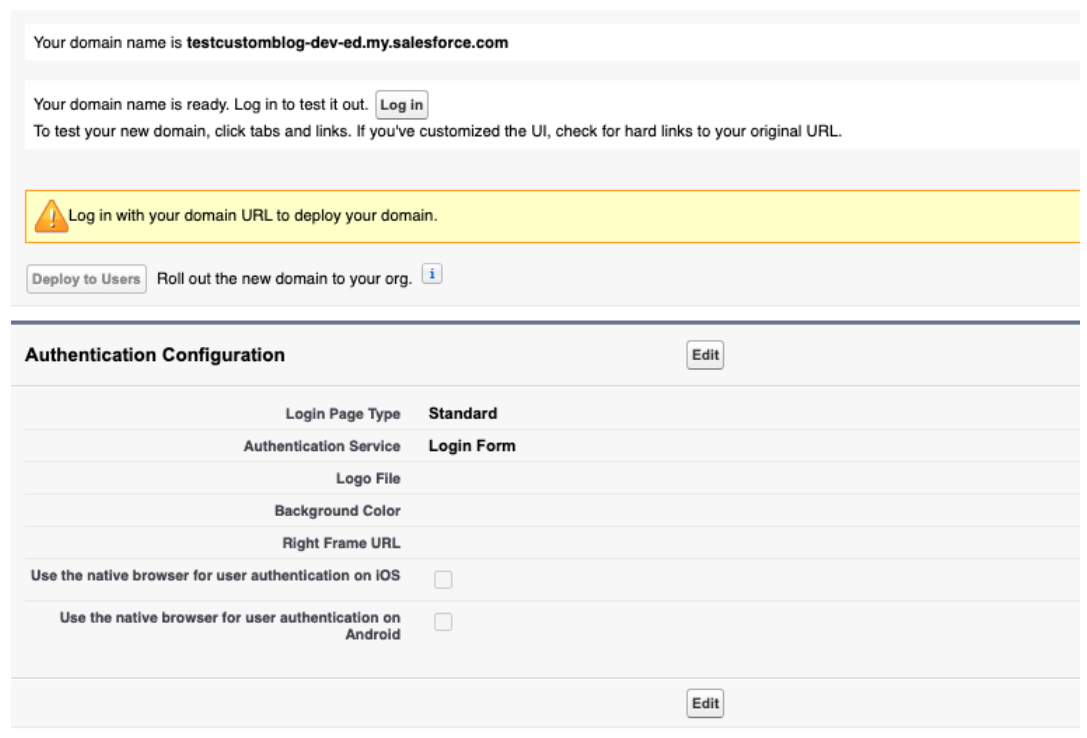Screen dimensions: 1087x738
Task: Click the Standard login page type value
Action: tap(462, 413)
